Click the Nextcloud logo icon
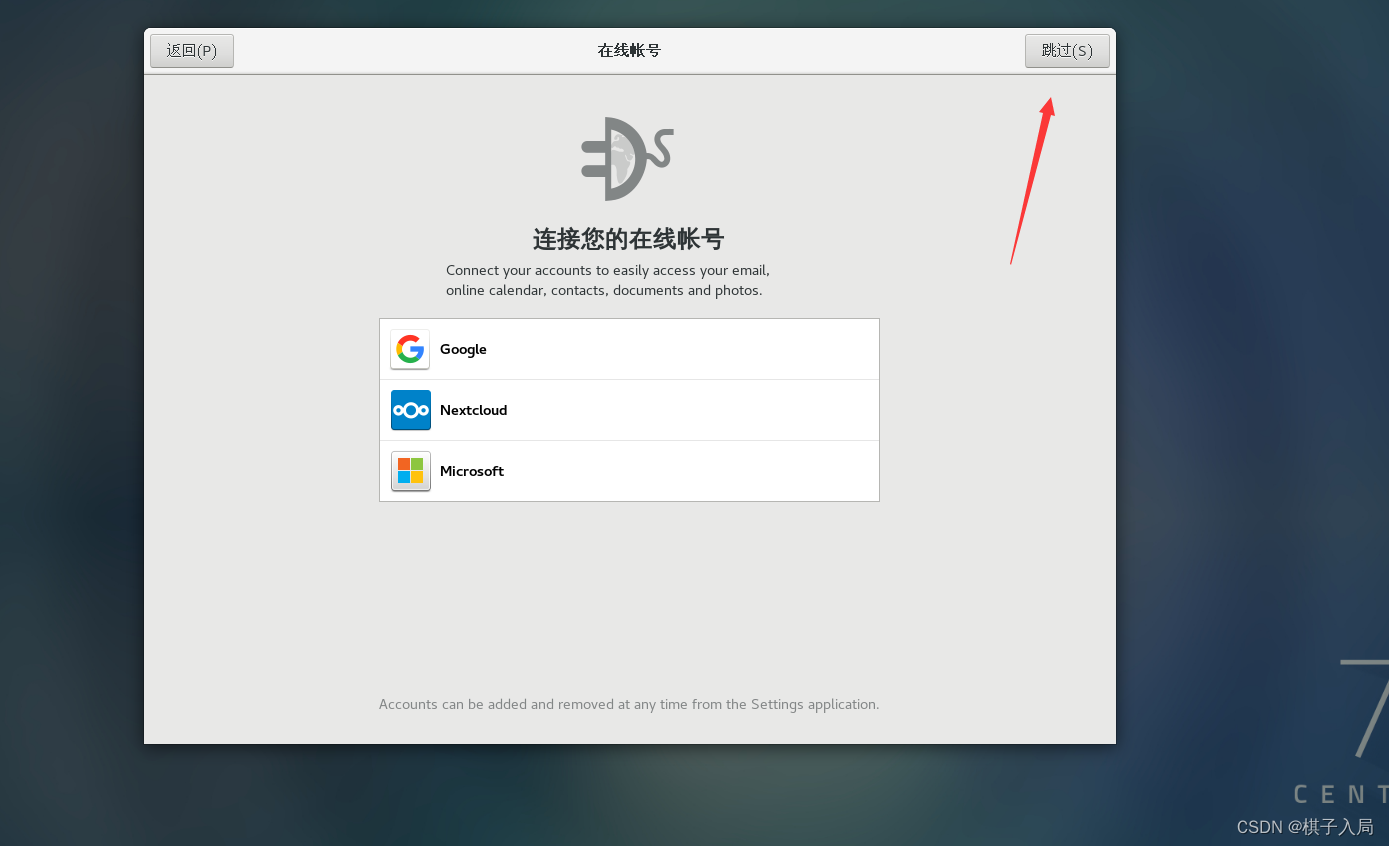The image size is (1389, 846). coord(410,410)
